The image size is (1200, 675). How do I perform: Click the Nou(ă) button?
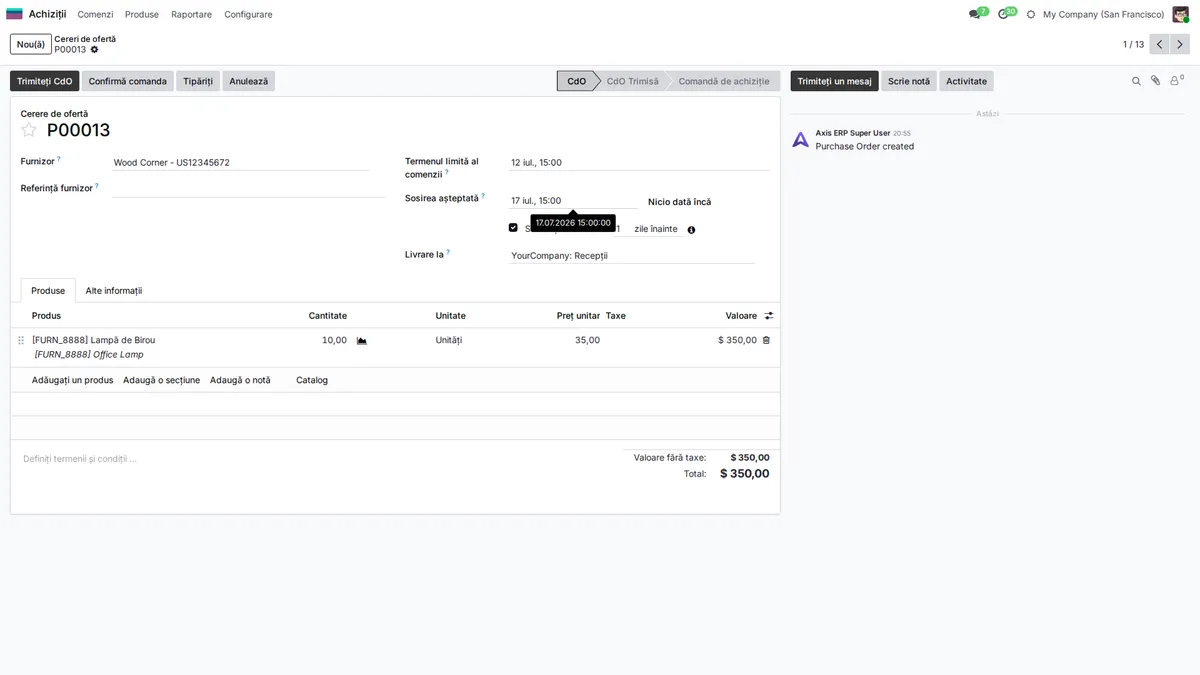point(30,44)
